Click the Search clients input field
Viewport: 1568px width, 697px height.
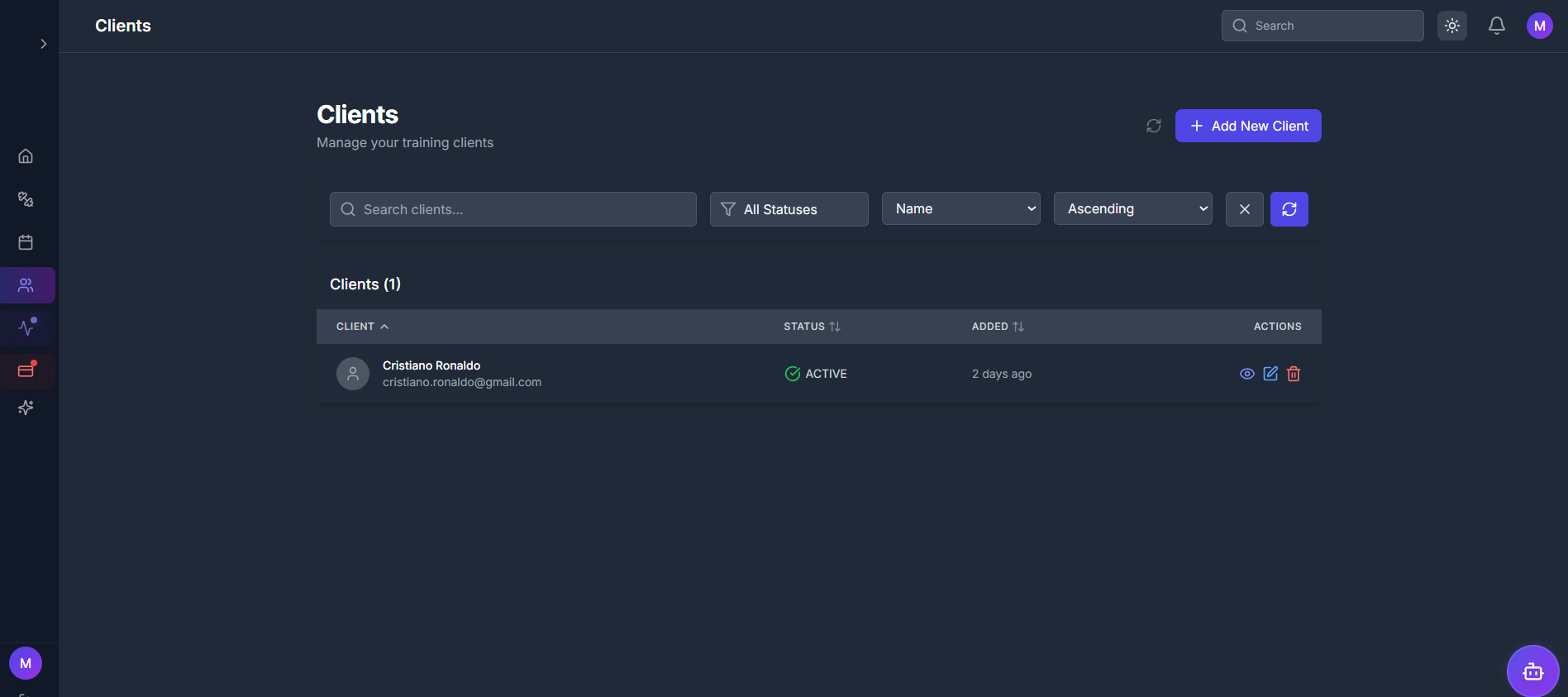tap(512, 209)
